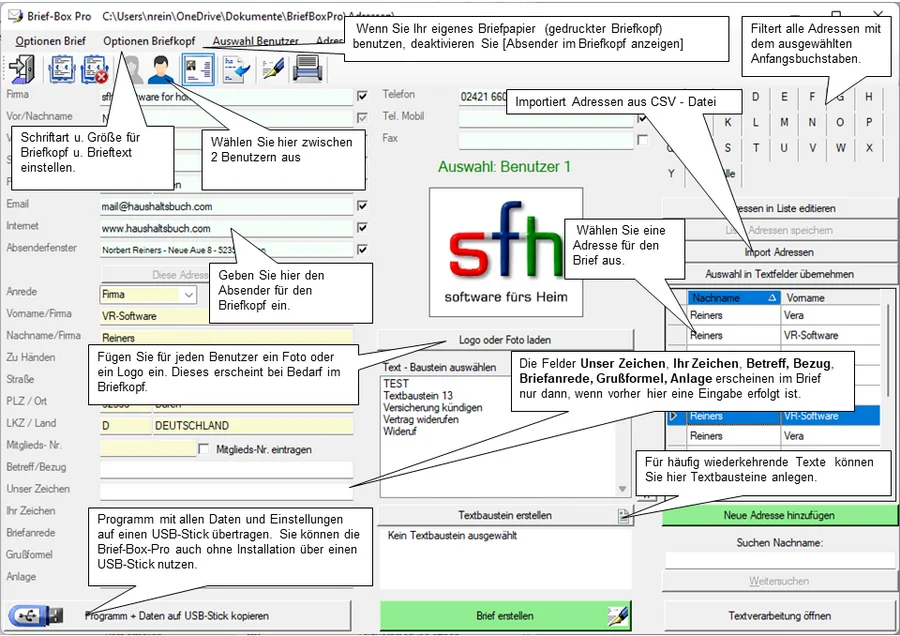The image size is (900, 636).
Task: Filter addresses by letter E
Action: [x=784, y=96]
